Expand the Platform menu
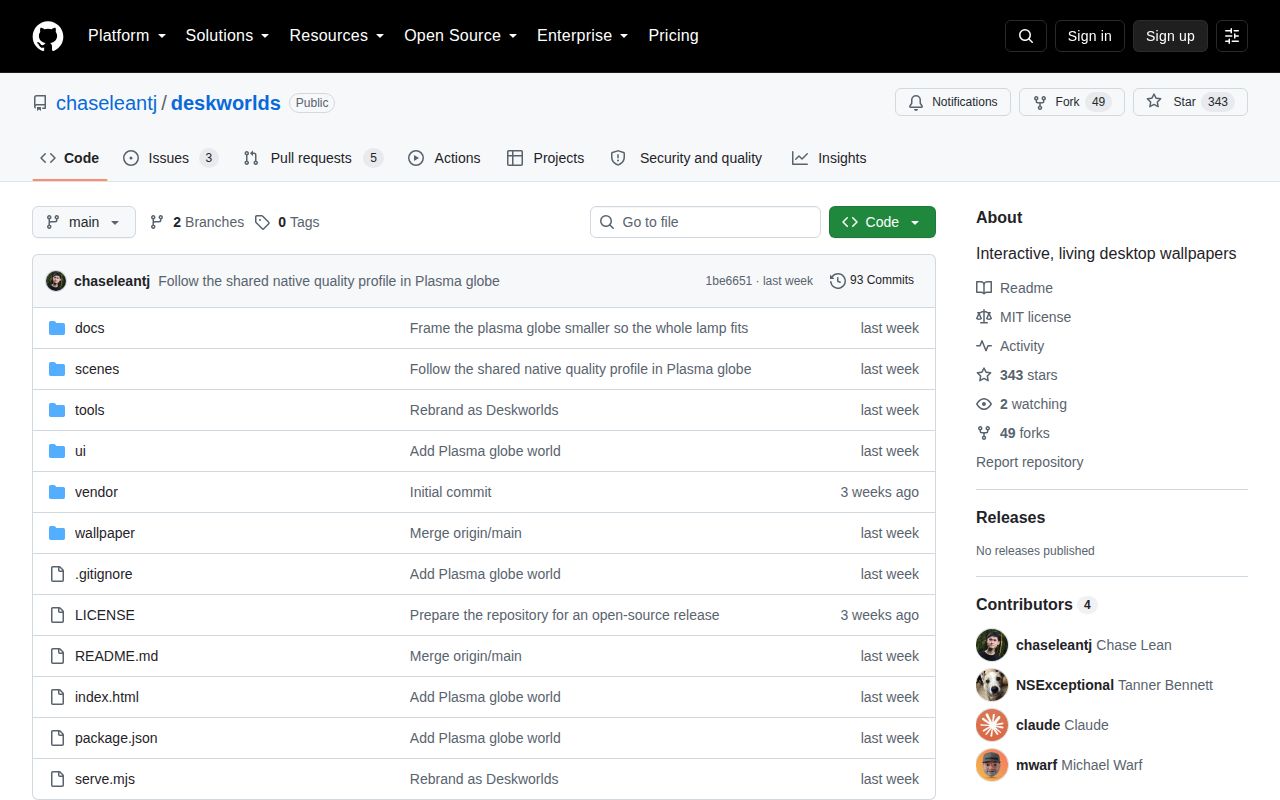Image resolution: width=1280 pixels, height=800 pixels. [x=127, y=36]
